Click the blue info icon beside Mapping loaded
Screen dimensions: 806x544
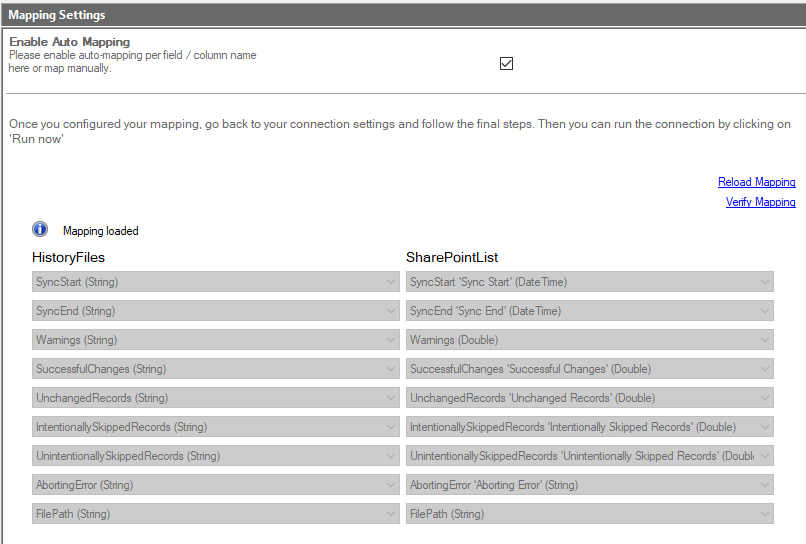pos(40,229)
